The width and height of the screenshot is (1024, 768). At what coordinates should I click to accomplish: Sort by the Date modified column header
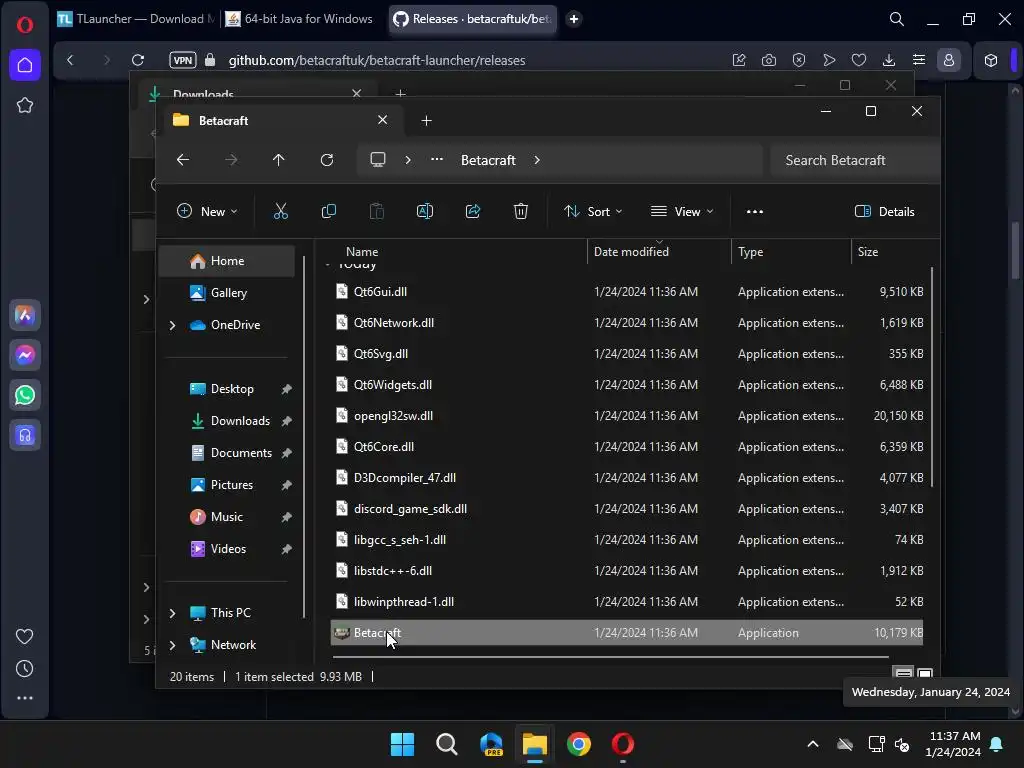660,252
